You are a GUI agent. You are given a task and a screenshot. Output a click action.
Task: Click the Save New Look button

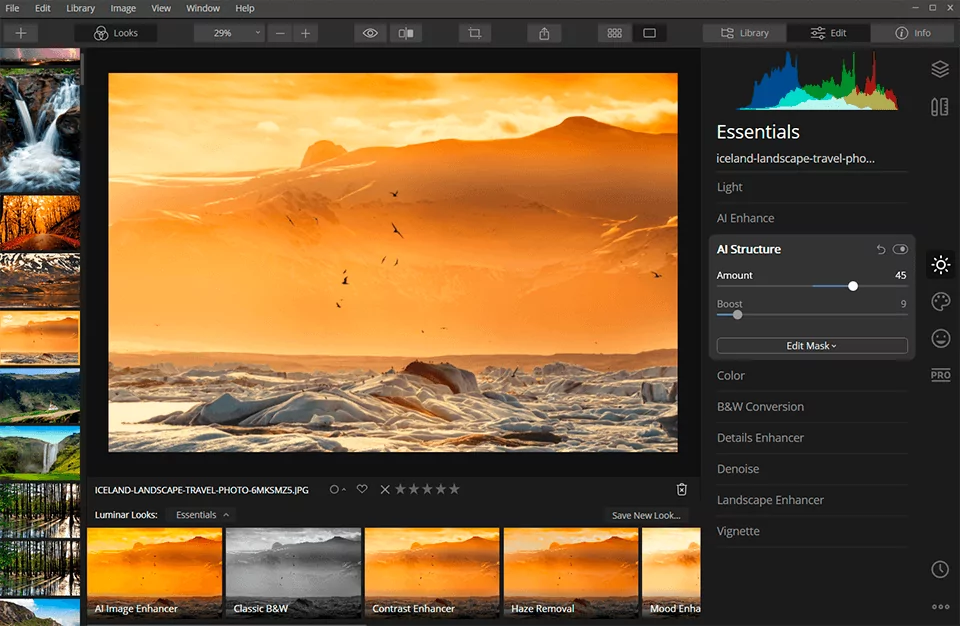tap(646, 515)
